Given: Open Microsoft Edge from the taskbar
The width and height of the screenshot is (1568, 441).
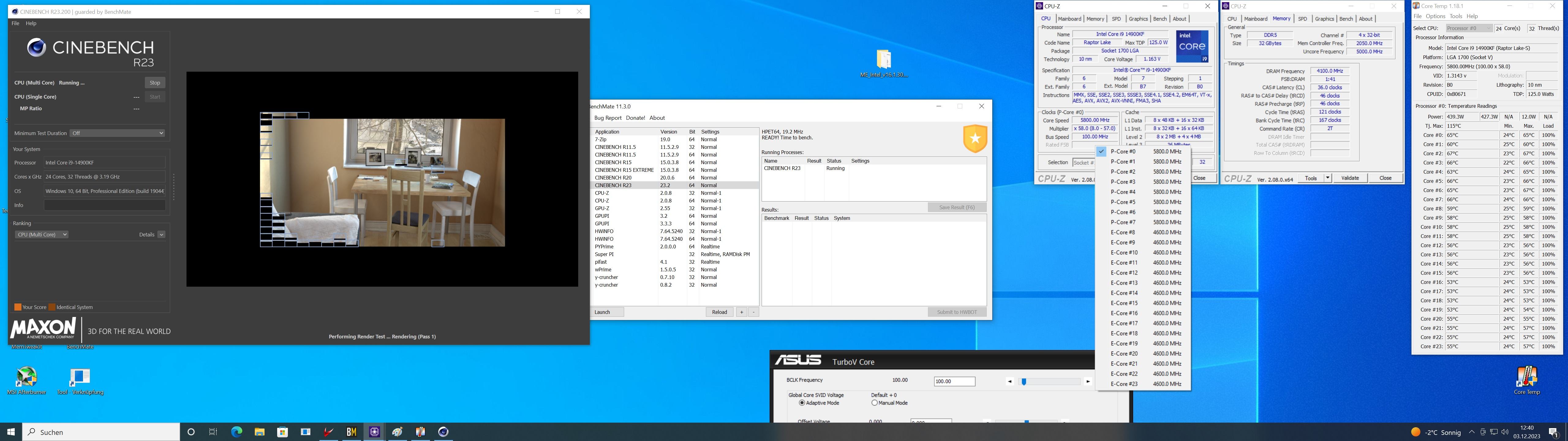Looking at the screenshot, I should 236,432.
